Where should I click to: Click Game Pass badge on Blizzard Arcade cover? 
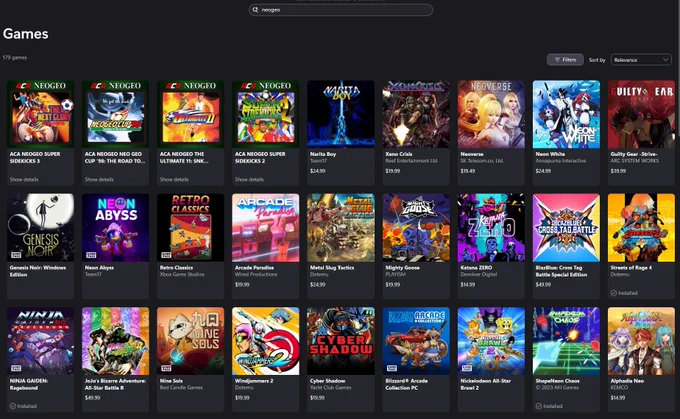coord(392,368)
